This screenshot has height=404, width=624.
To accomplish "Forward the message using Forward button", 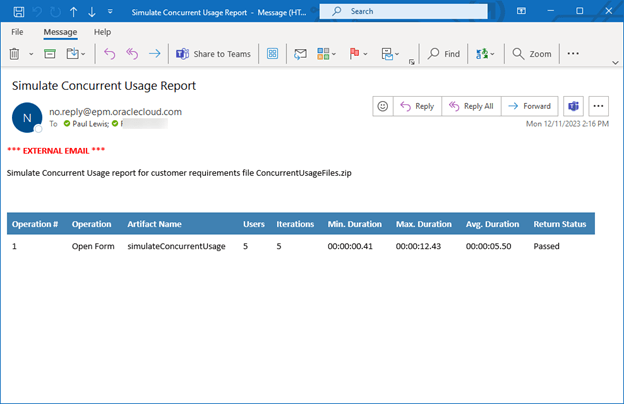I will 529,106.
